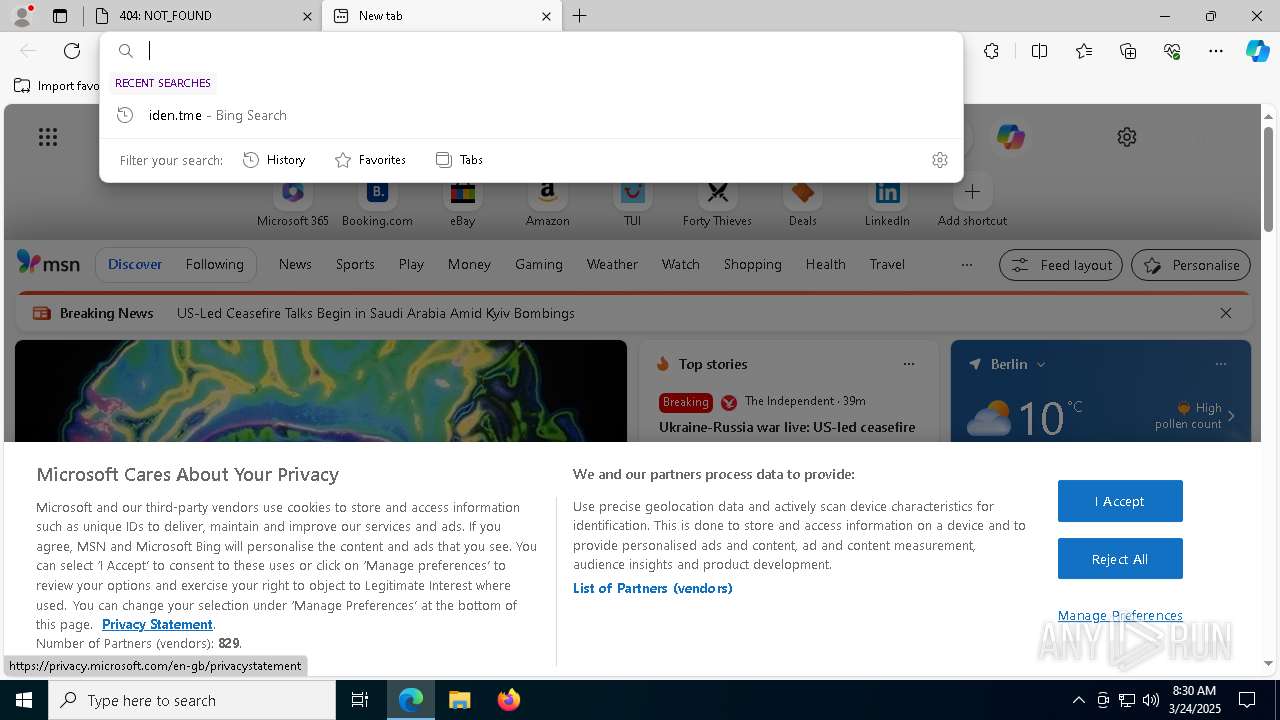Open Task View on the taskbar

pyautogui.click(x=360, y=700)
